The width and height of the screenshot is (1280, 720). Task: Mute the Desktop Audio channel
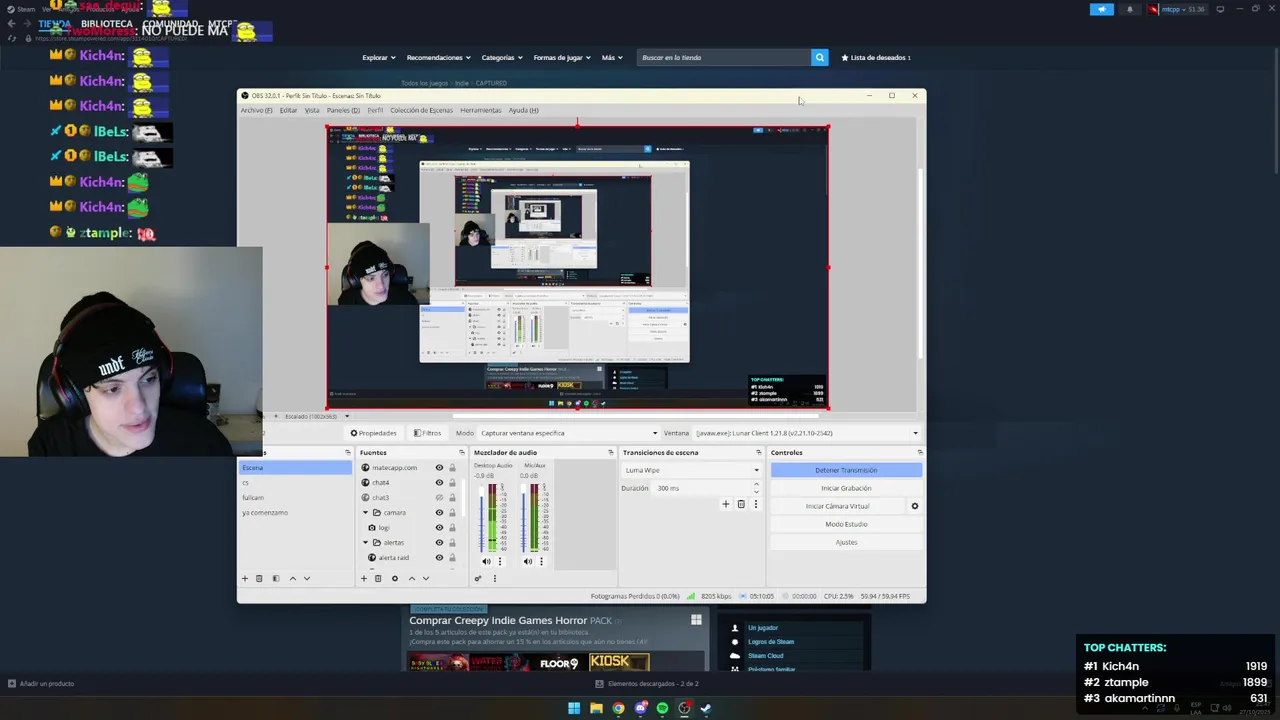click(486, 561)
